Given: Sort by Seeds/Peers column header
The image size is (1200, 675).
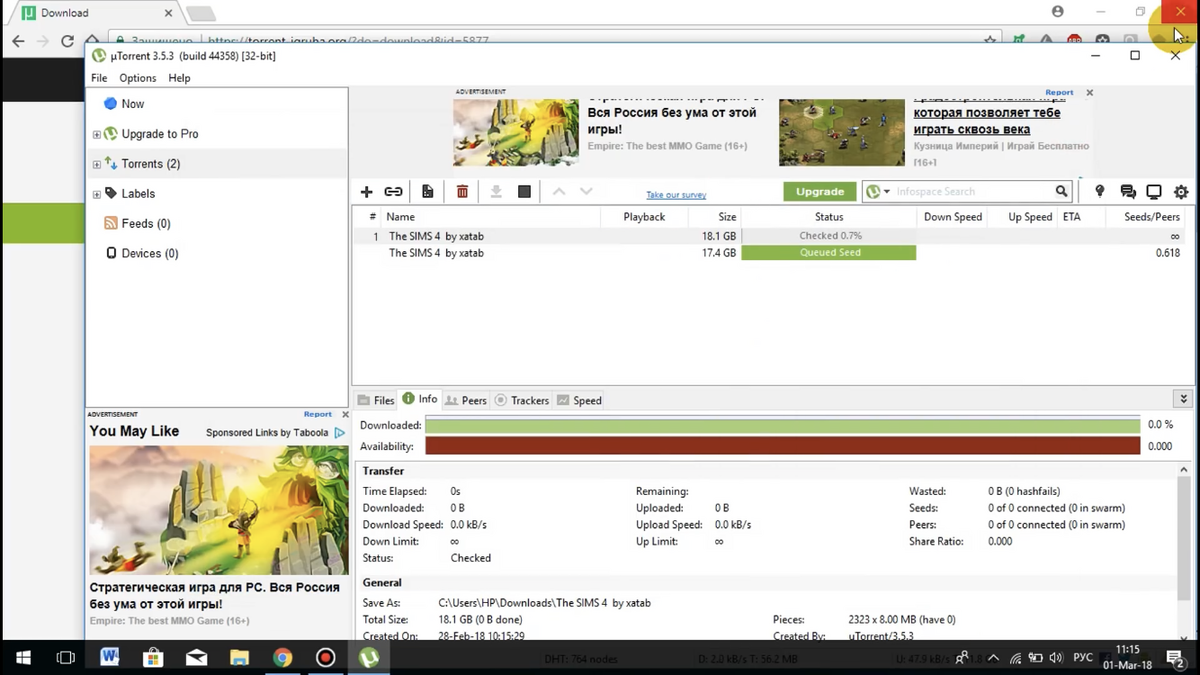Looking at the screenshot, I should (x=1152, y=217).
